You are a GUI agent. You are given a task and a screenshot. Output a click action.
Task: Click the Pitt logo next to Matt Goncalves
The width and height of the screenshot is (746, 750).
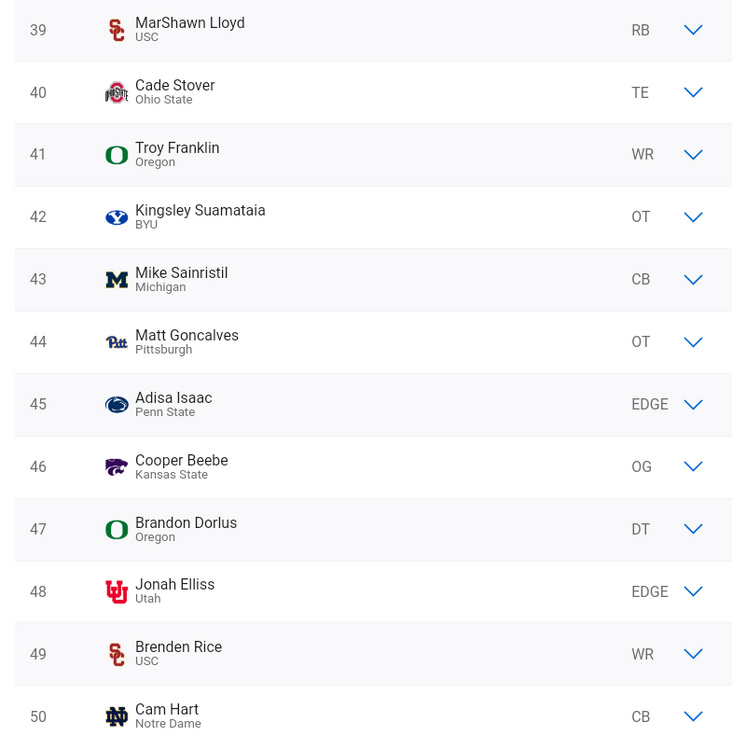click(117, 342)
